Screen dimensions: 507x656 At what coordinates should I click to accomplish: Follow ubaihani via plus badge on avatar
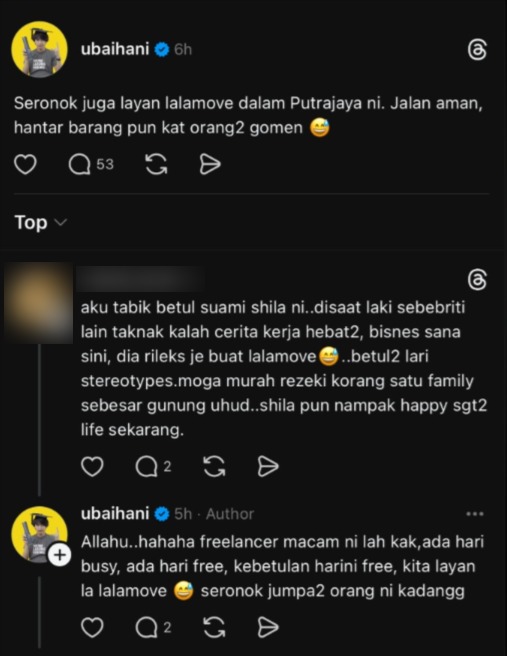click(60, 555)
